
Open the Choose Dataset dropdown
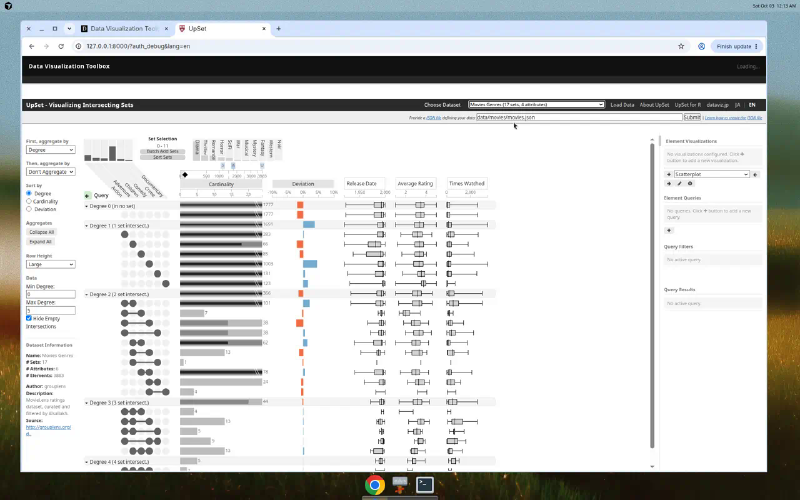point(536,105)
